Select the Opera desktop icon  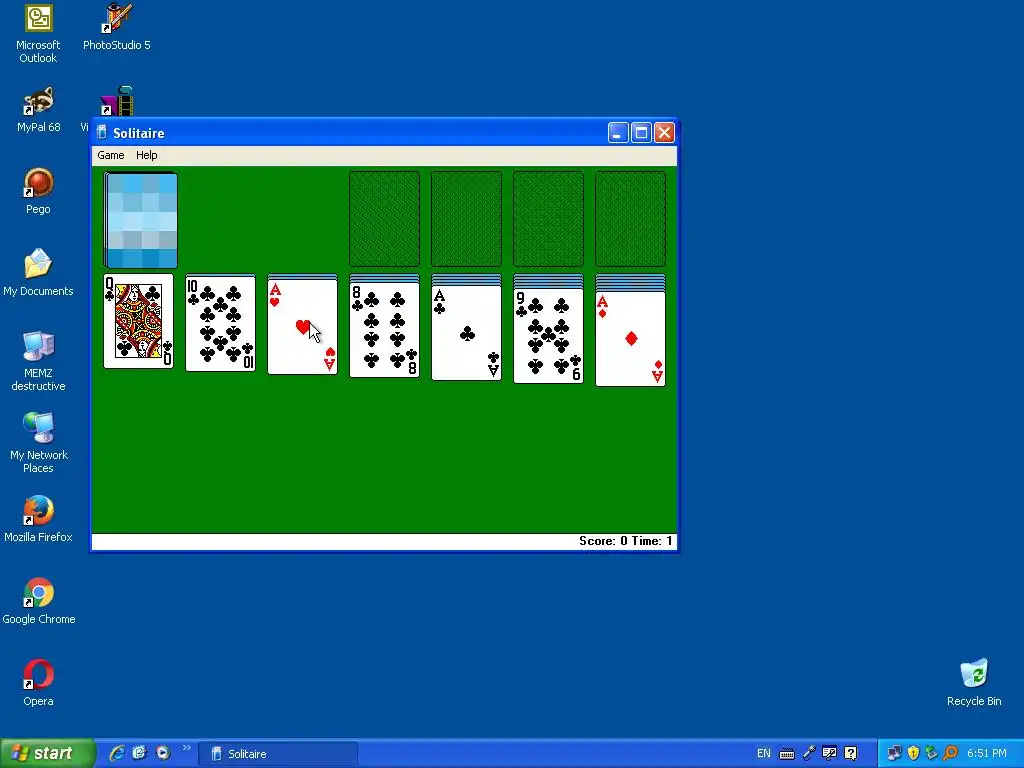coord(38,683)
